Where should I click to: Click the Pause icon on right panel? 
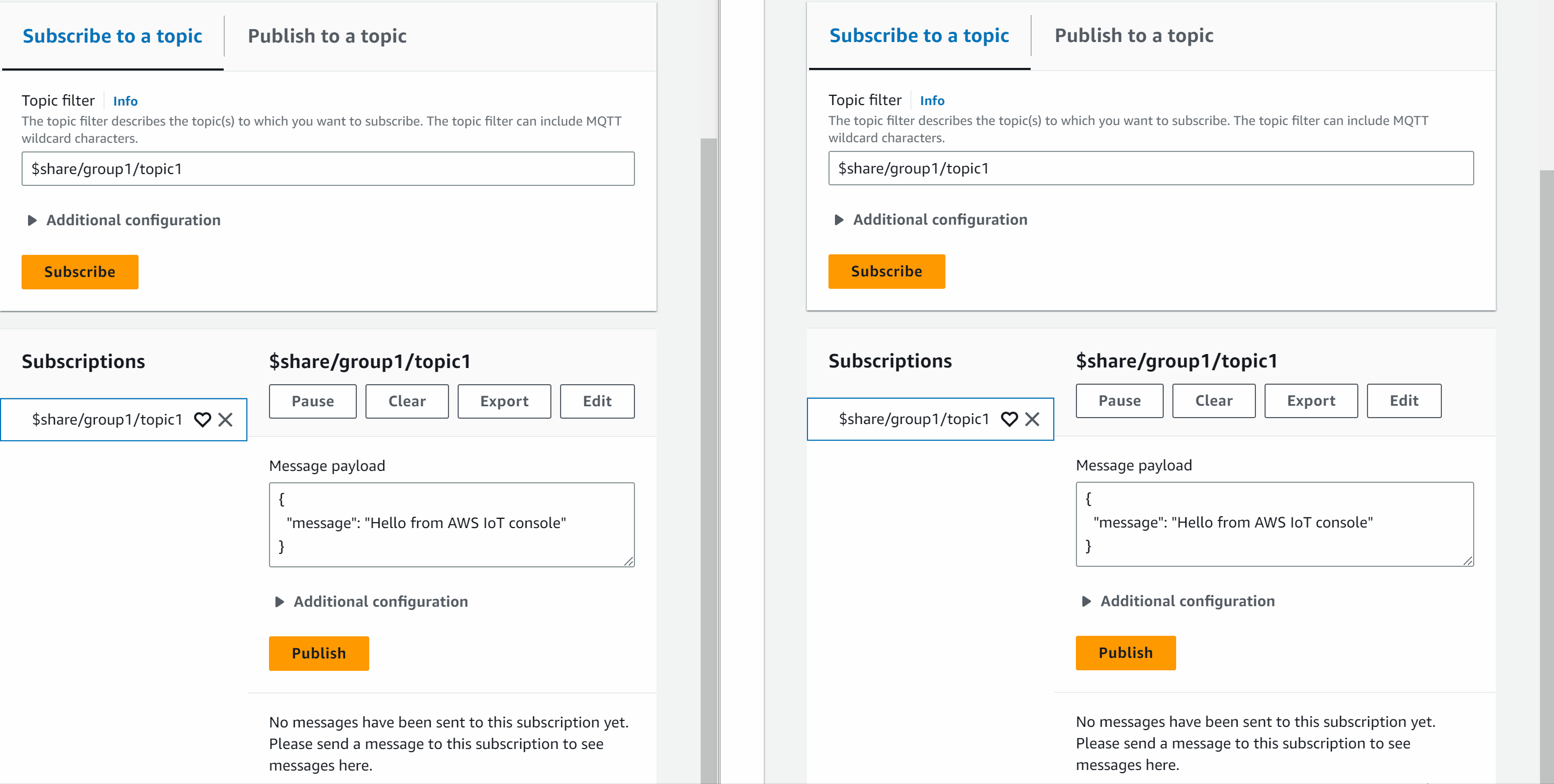tap(1118, 401)
